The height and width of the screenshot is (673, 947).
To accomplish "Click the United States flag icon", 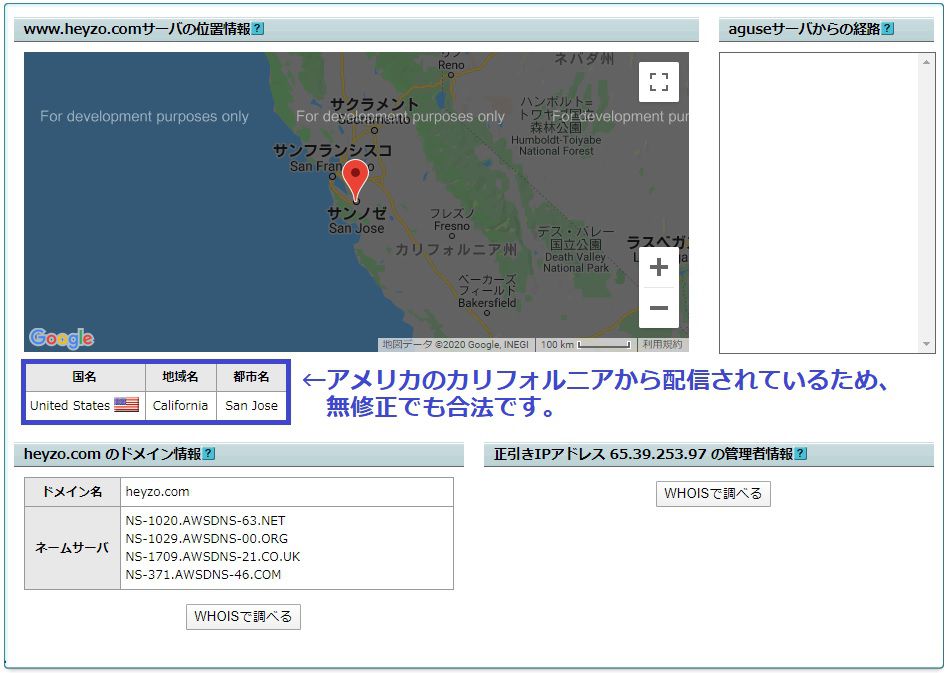I will (126, 404).
